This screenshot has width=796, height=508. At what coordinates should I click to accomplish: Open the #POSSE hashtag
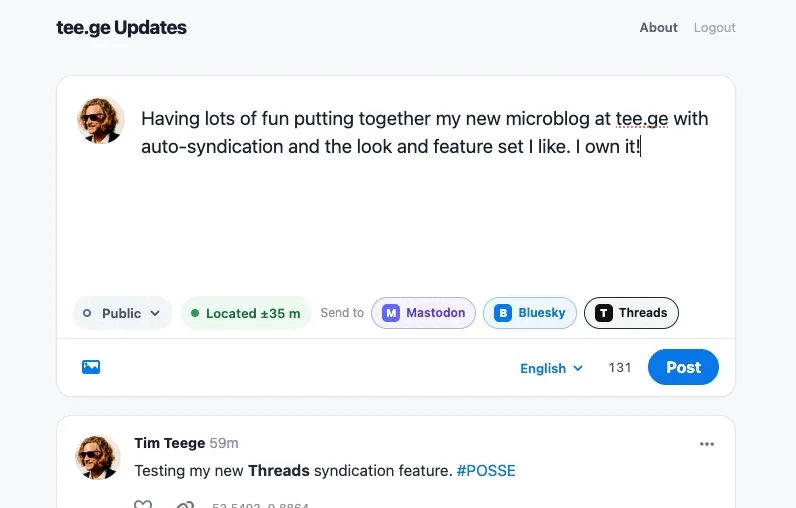pos(486,471)
